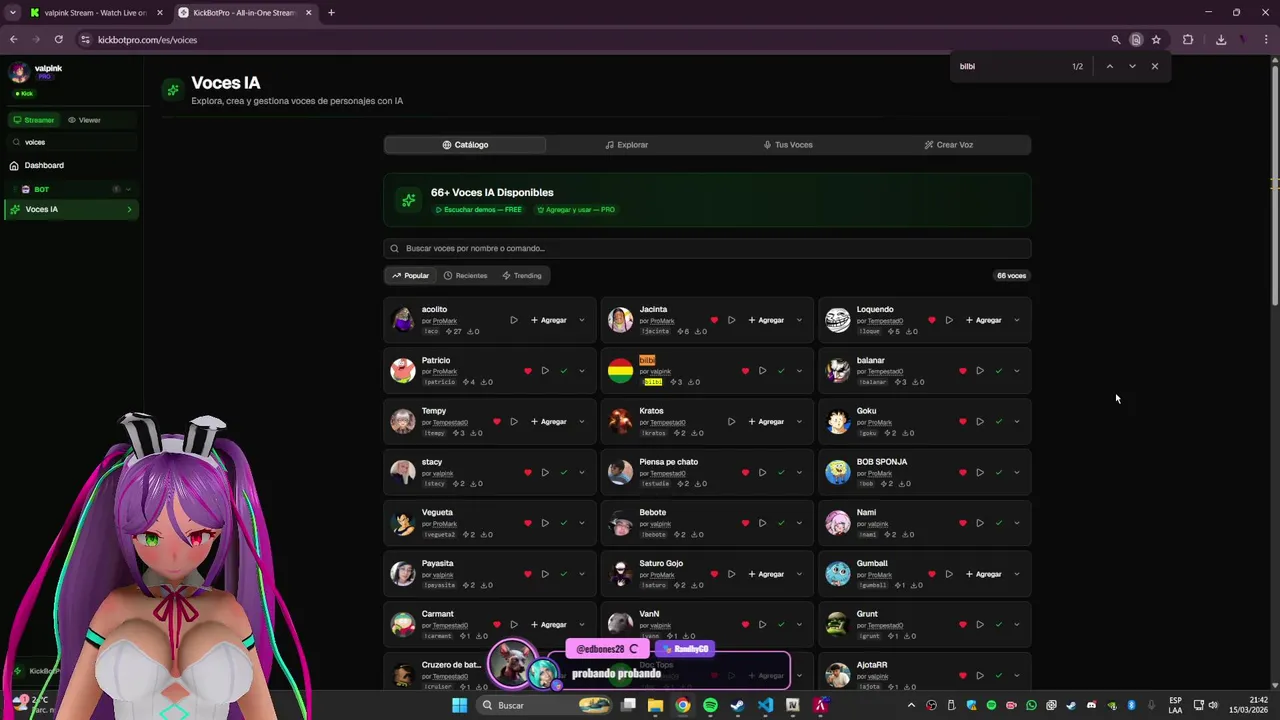
Task: Add the acolito voice with Agregar
Action: [549, 320]
